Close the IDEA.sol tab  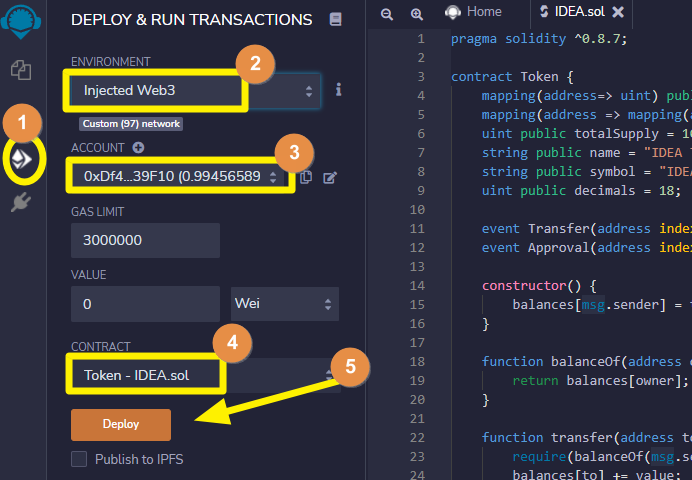(618, 12)
